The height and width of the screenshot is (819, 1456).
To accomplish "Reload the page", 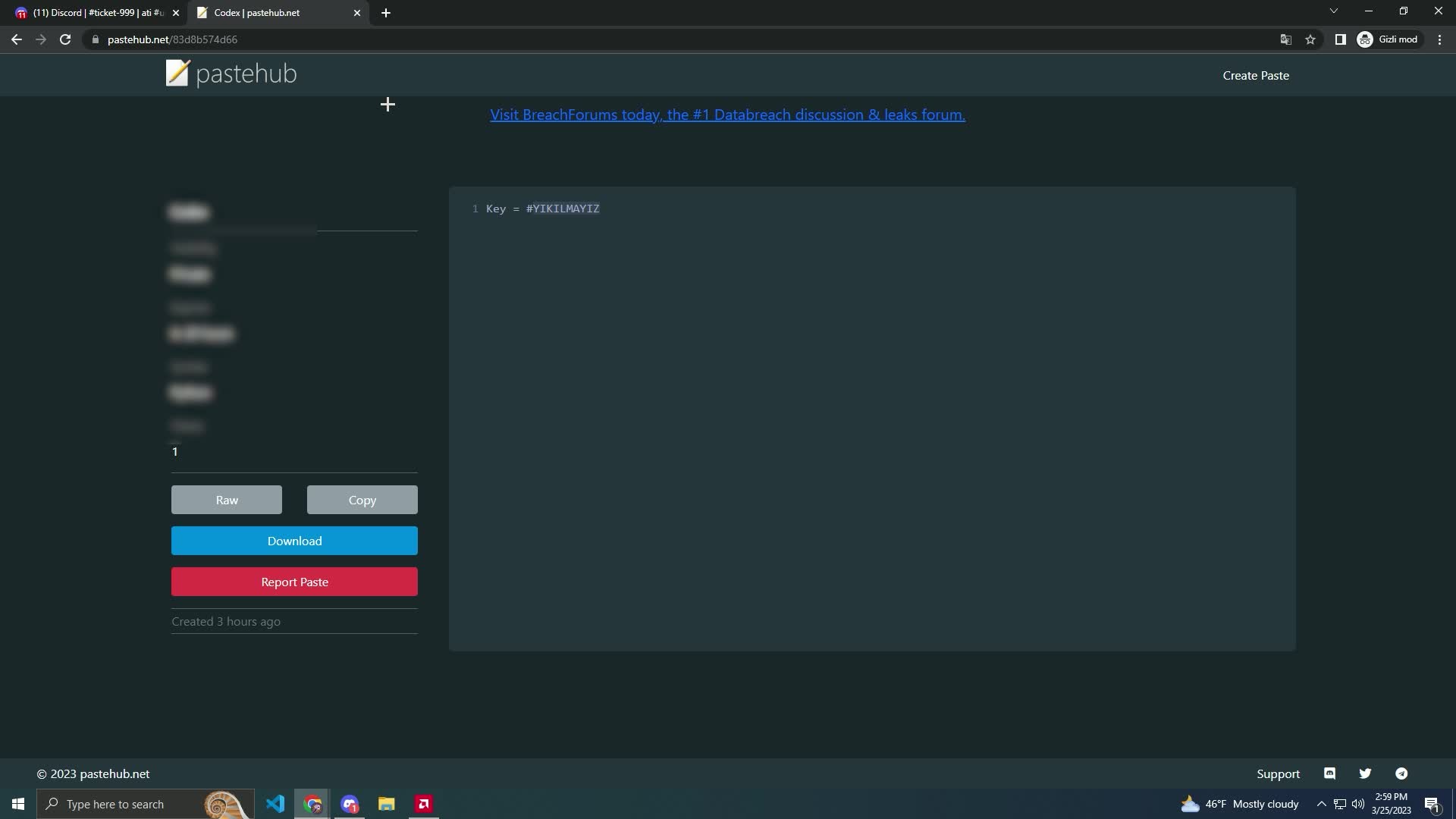I will 65,39.
